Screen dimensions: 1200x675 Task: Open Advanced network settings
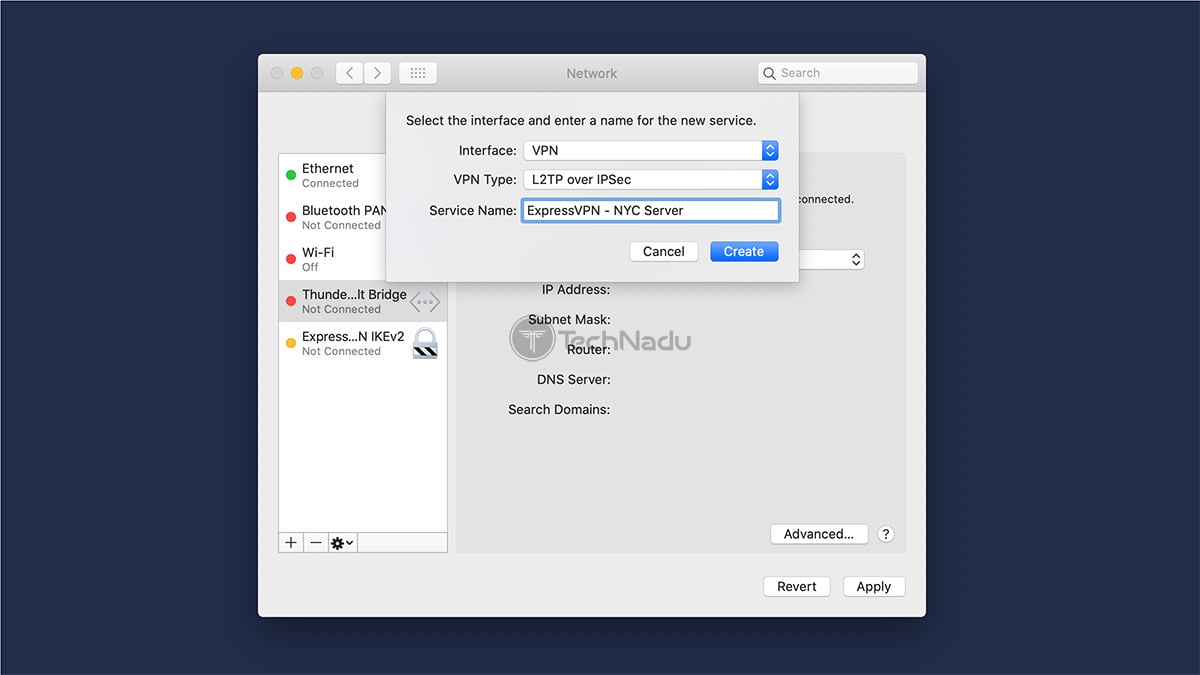[x=818, y=535]
